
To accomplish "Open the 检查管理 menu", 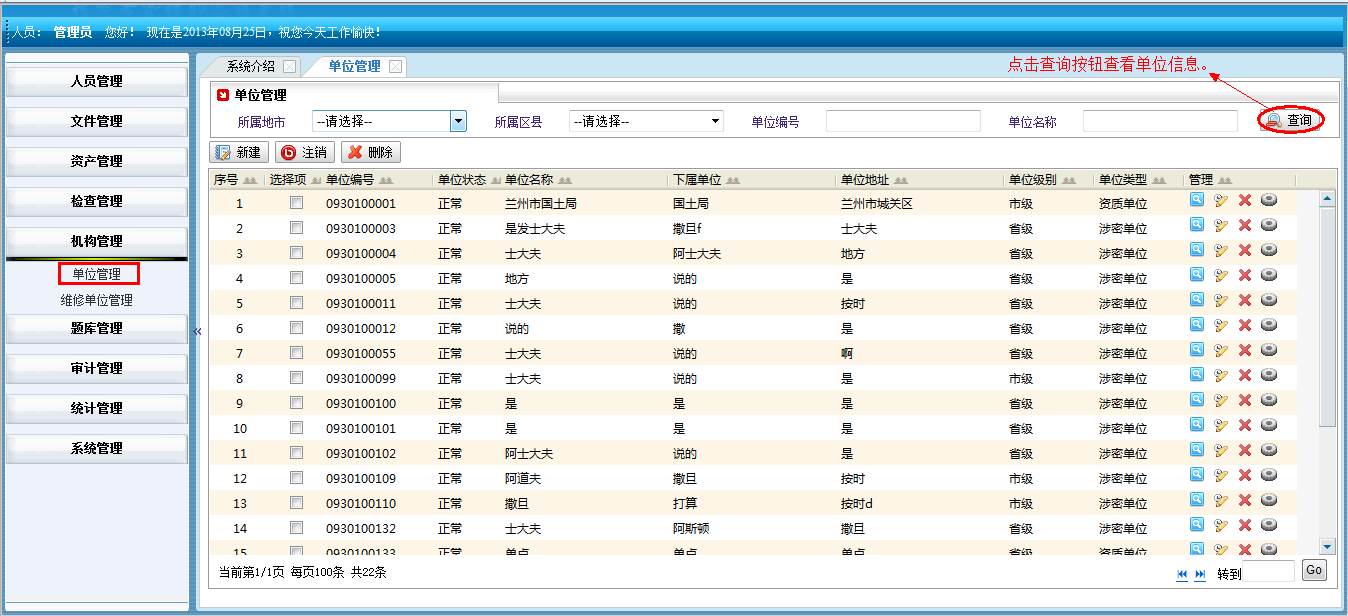I will click(x=97, y=201).
